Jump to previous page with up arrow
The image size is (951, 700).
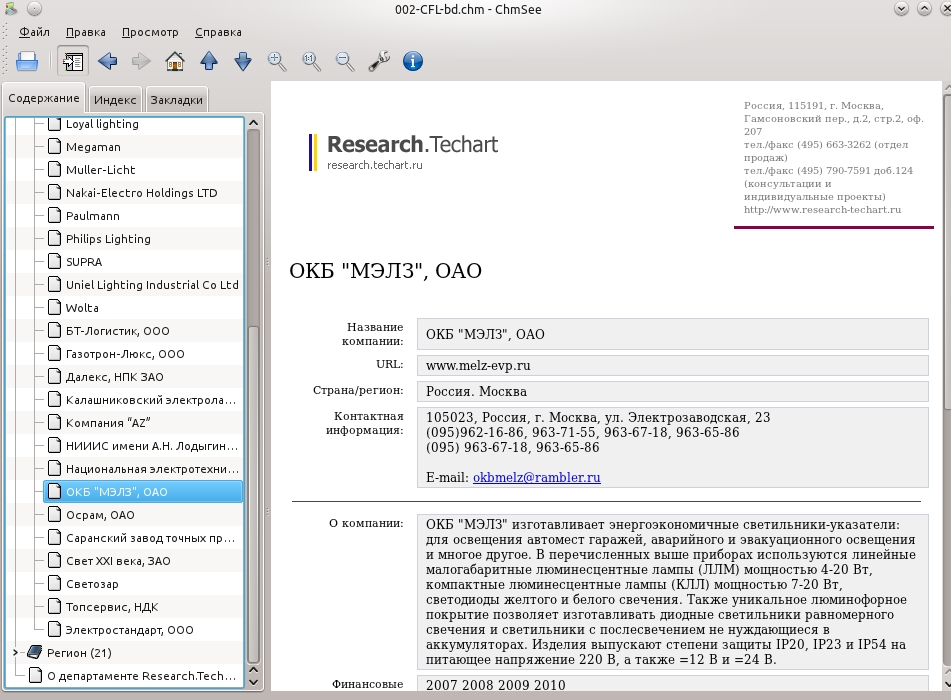point(209,61)
